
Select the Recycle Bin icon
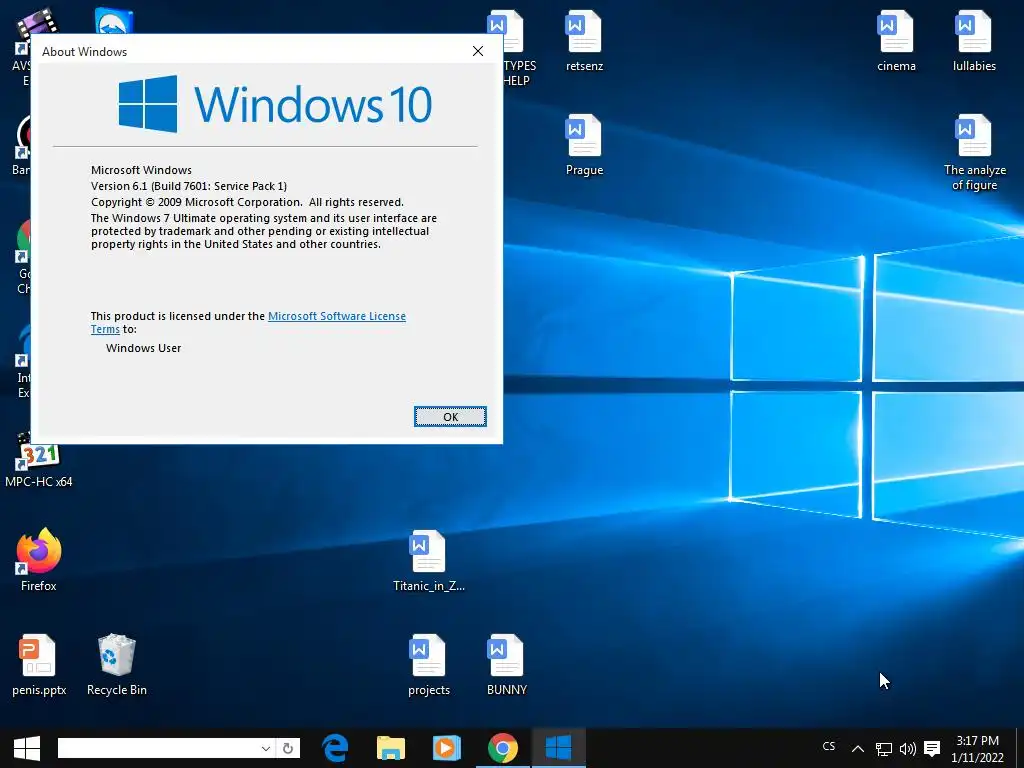coord(116,665)
